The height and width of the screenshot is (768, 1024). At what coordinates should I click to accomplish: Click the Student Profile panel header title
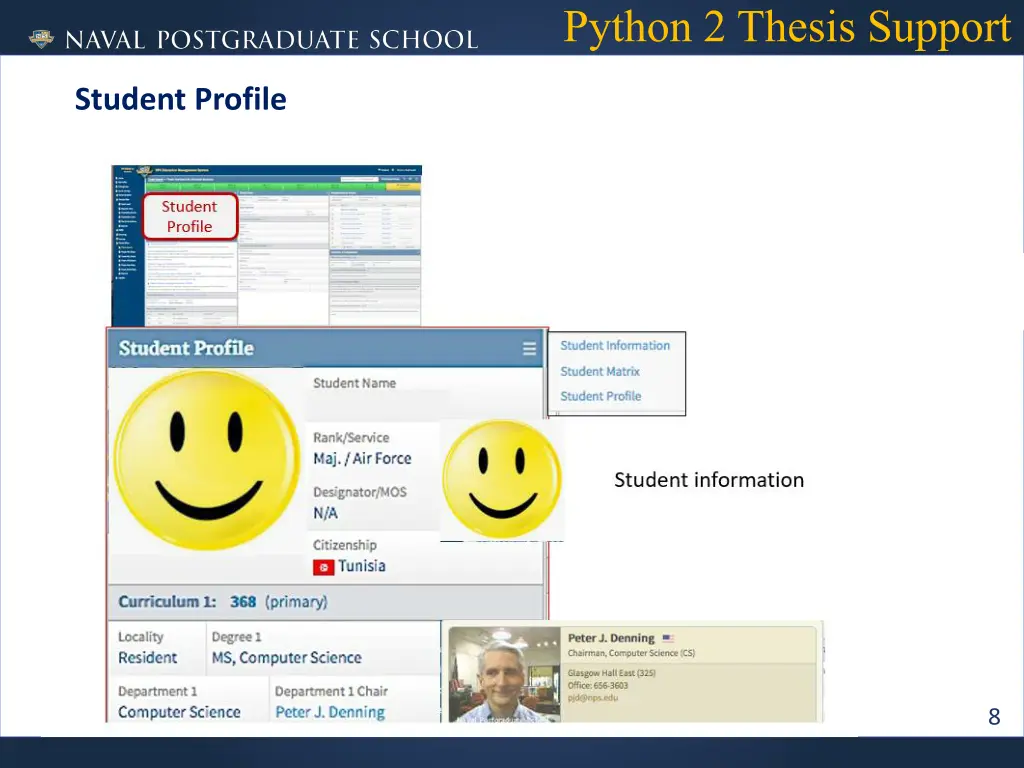(x=186, y=348)
